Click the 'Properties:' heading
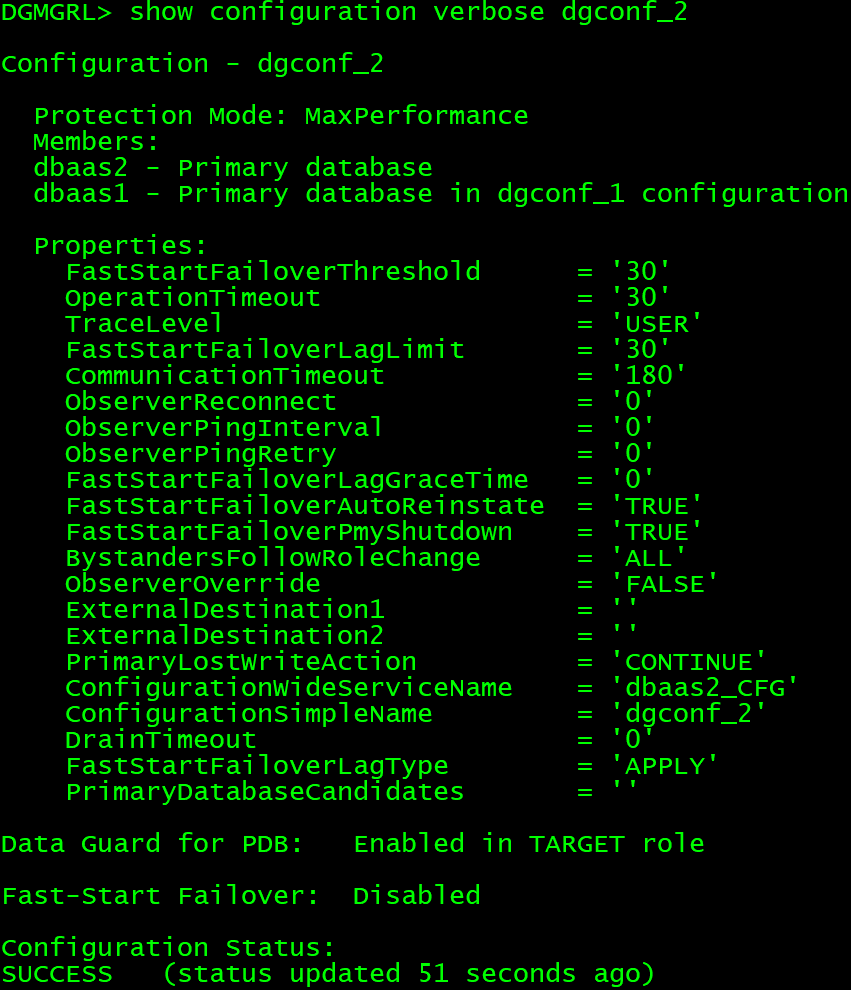This screenshot has width=851, height=990. [x=120, y=246]
